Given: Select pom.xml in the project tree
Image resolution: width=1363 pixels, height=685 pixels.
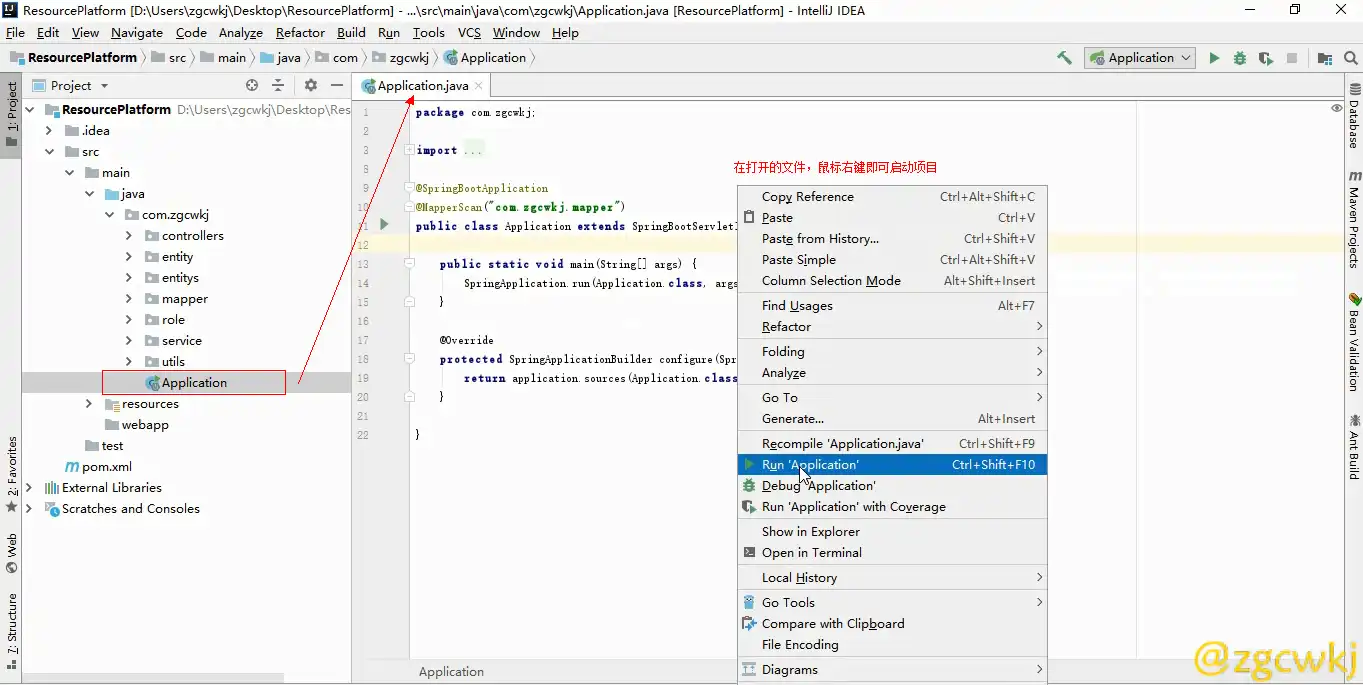Looking at the screenshot, I should click(x=98, y=467).
